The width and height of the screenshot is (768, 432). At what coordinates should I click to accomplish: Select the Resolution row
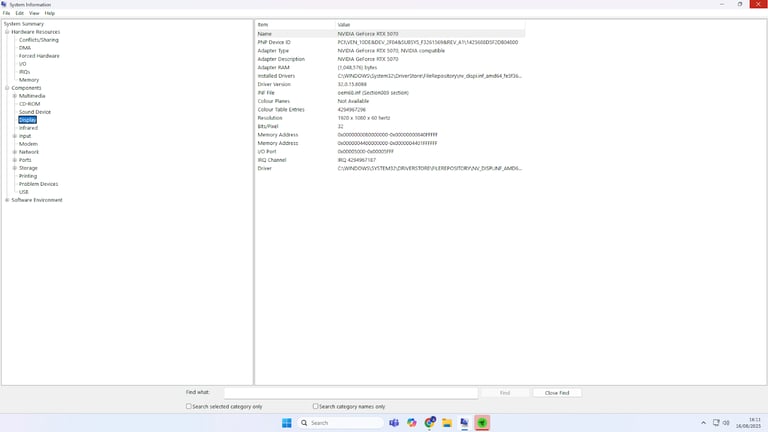coord(390,118)
